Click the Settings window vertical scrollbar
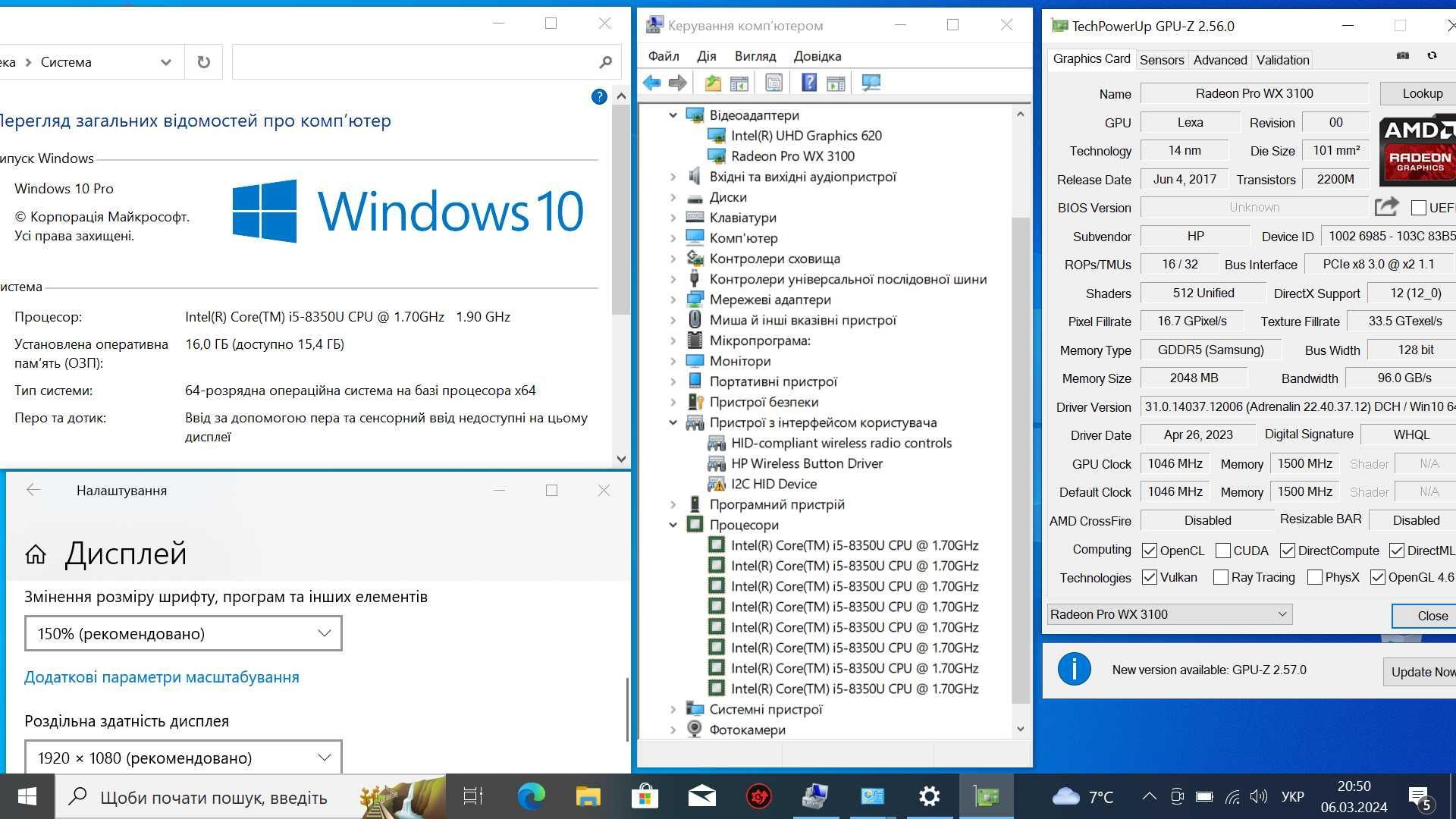Viewport: 1456px width, 819px height. tap(627, 709)
